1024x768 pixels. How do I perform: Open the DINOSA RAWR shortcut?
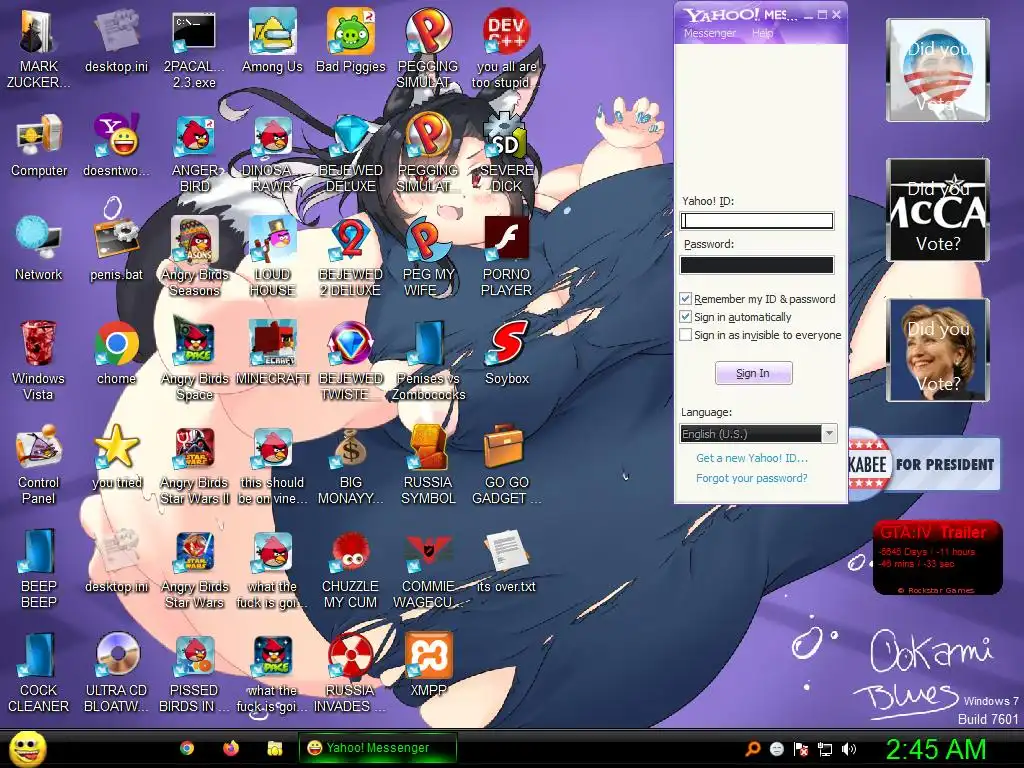pyautogui.click(x=272, y=152)
